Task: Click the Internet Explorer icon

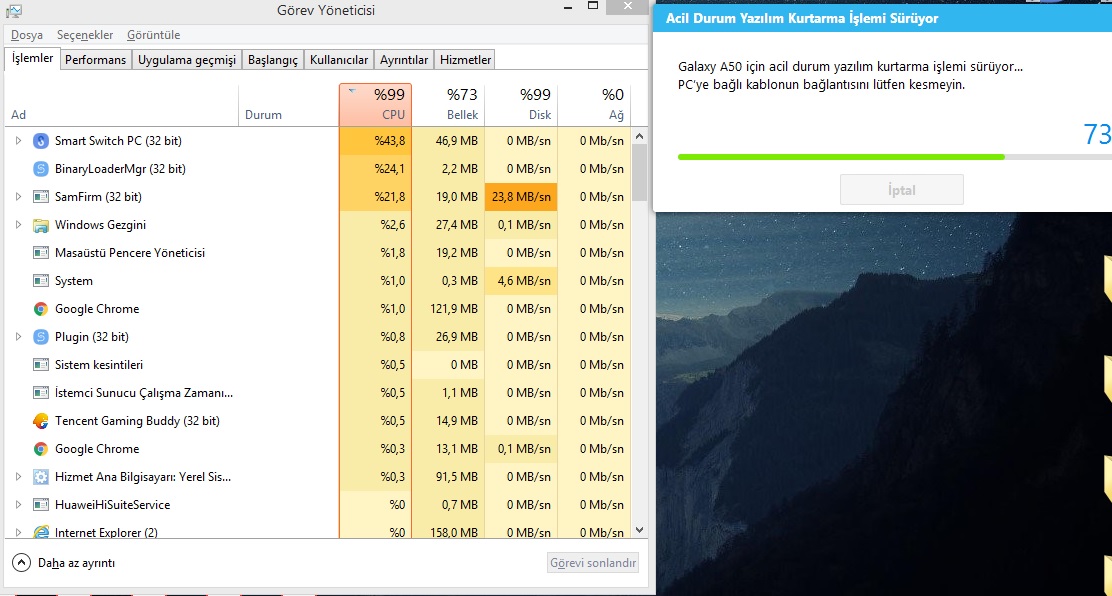Action: tap(41, 531)
